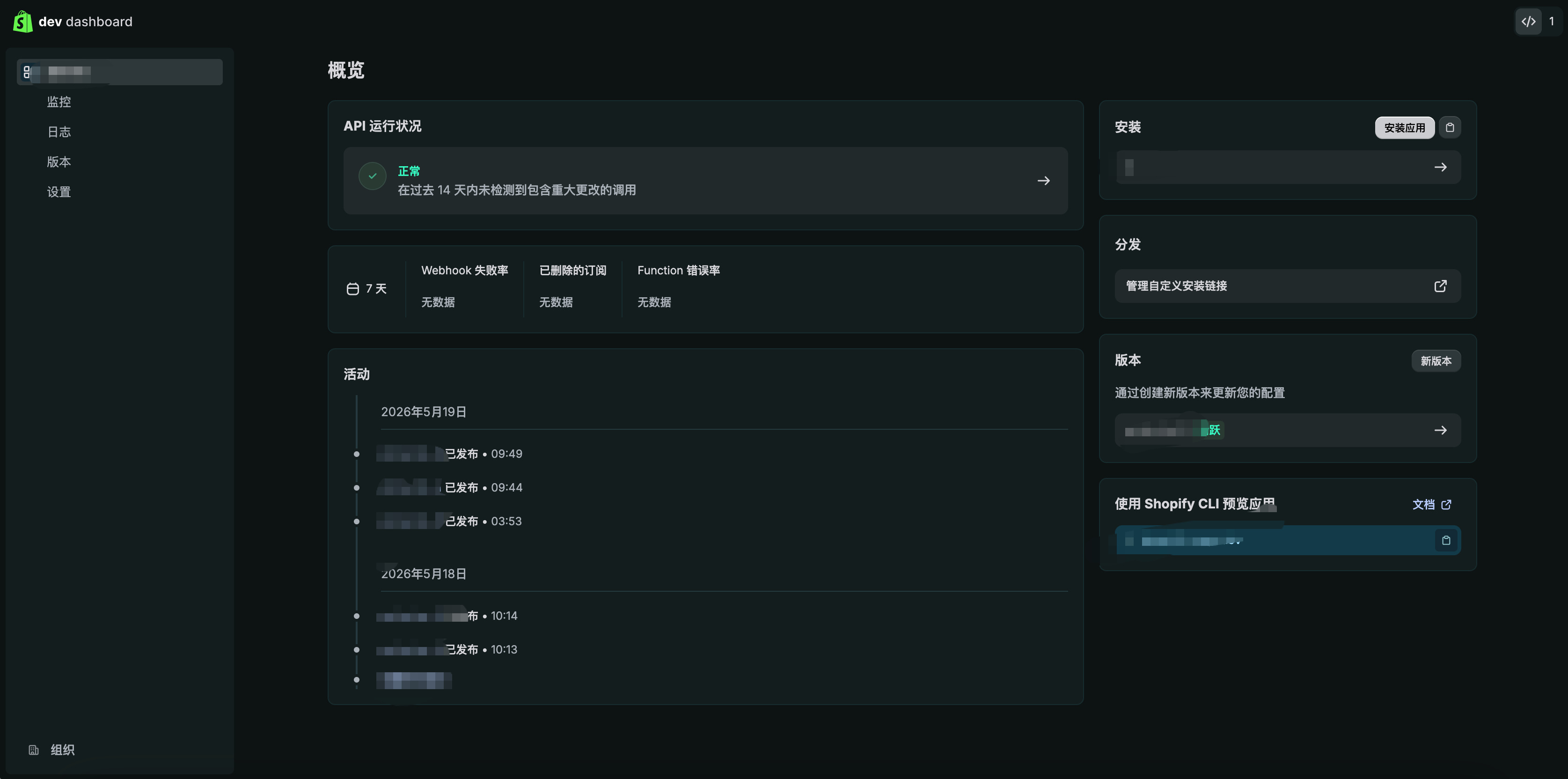This screenshot has width=1568, height=779.
Task: Click the 09:49 已发布 activity entry
Action: [449, 454]
